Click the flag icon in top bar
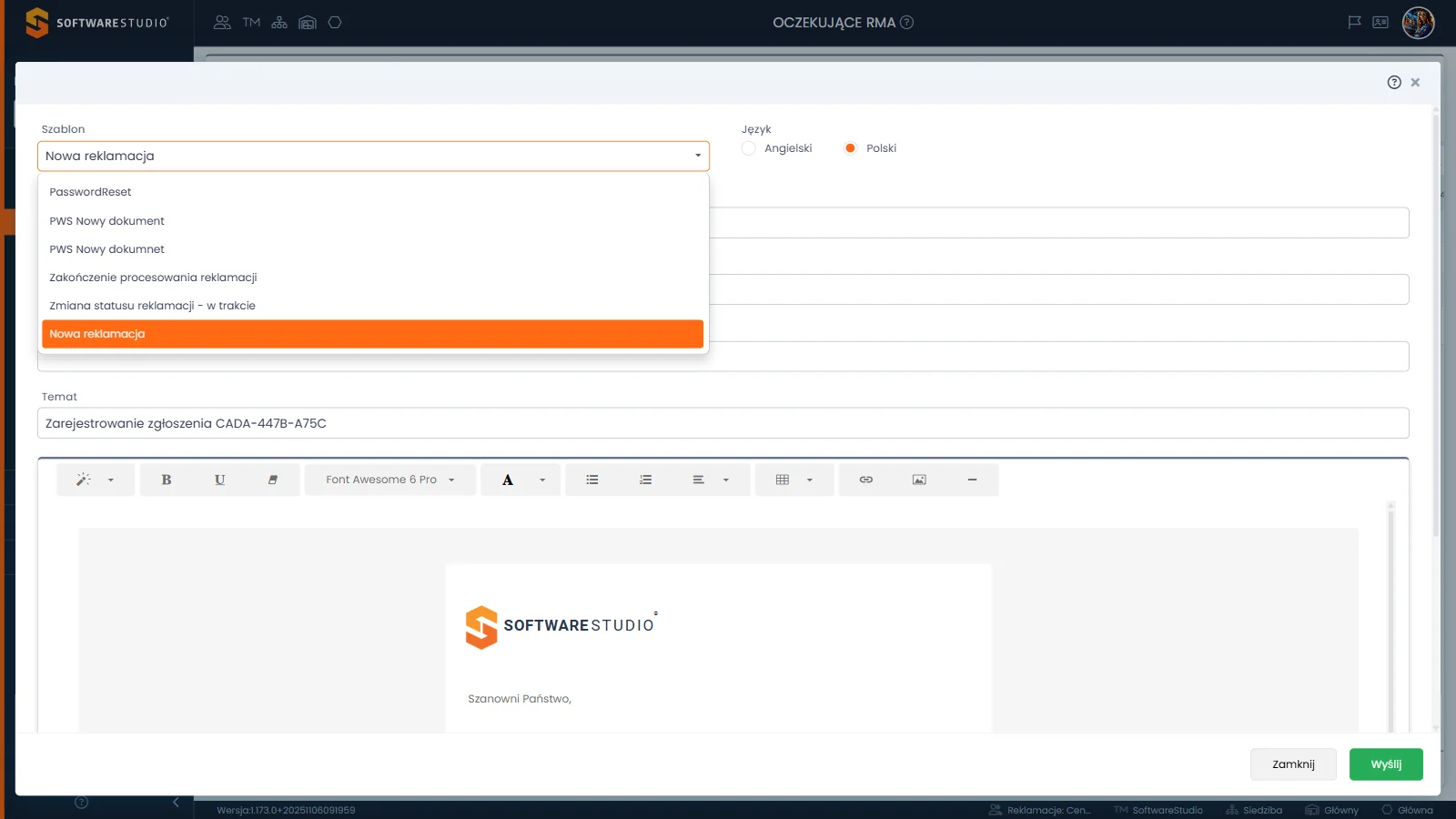Image resolution: width=1456 pixels, height=819 pixels. pos(1354,23)
